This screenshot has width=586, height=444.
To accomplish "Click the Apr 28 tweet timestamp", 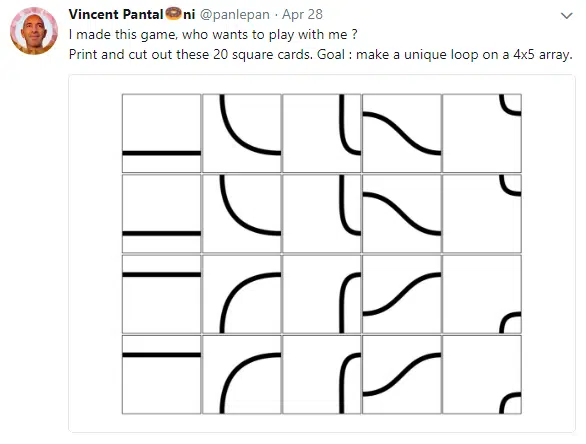I will click(302, 14).
